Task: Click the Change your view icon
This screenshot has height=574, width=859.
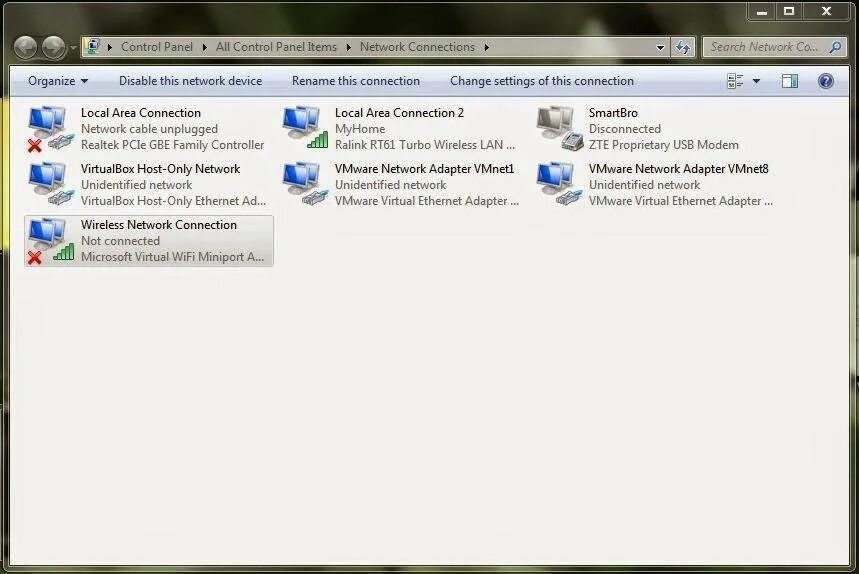Action: point(735,81)
